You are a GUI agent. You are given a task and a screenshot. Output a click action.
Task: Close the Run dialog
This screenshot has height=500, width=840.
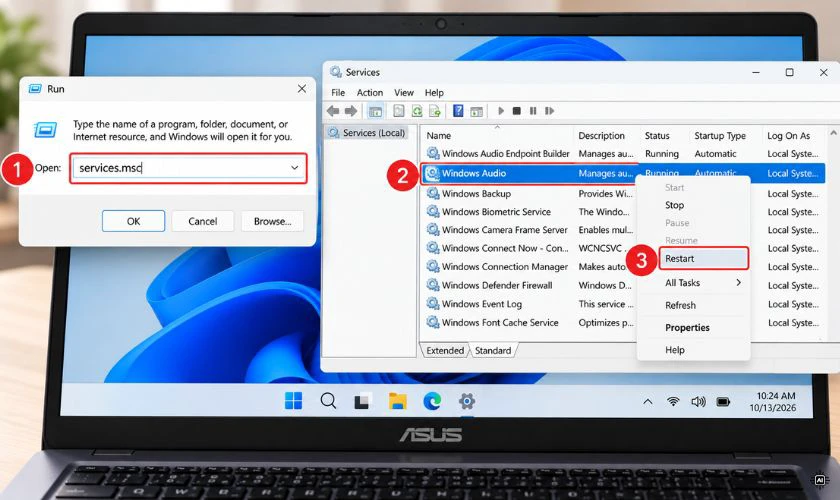(302, 88)
